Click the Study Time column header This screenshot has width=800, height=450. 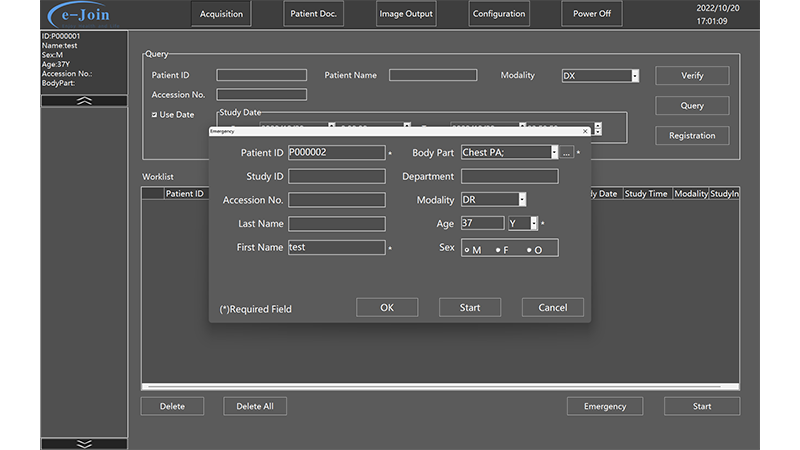tap(646, 194)
